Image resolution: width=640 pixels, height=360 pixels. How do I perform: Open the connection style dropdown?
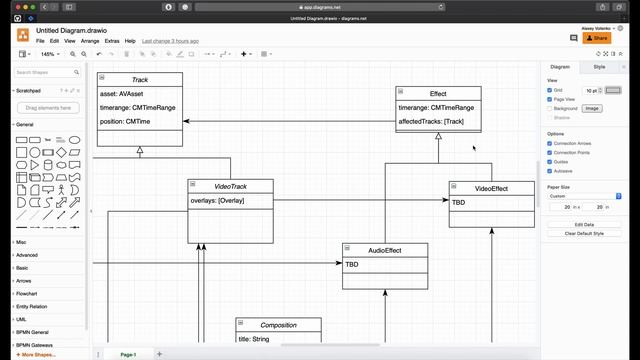pyautogui.click(x=209, y=54)
